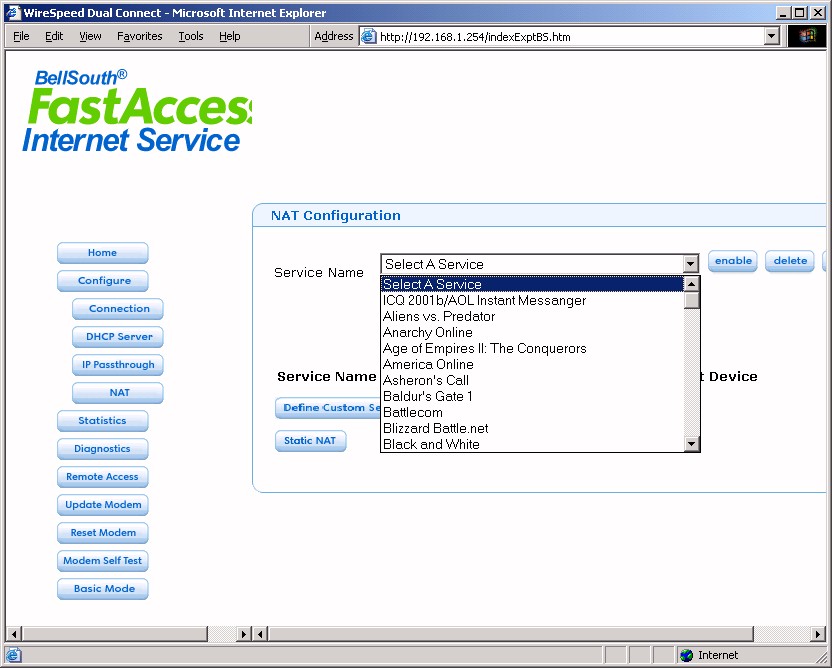Click the page icon in the address bar
Screen dimensions: 832x668
tap(368, 37)
